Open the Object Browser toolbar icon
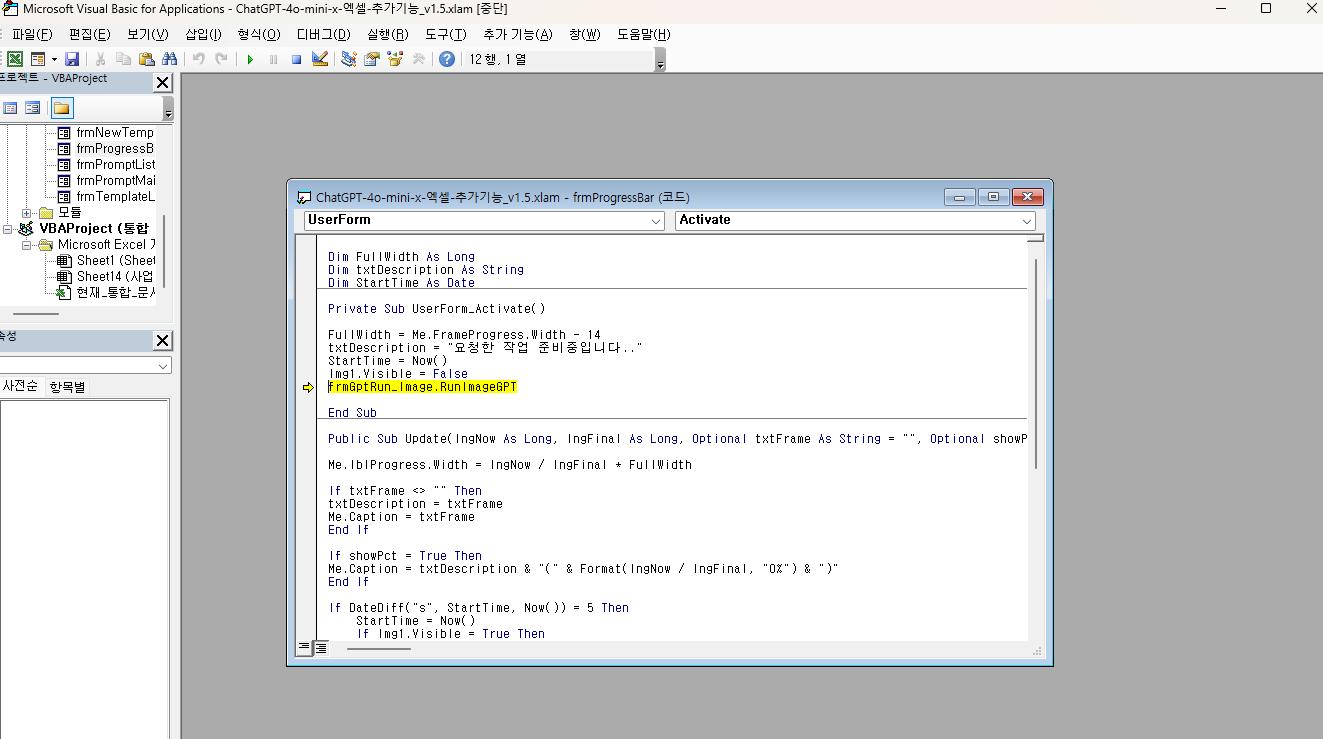Screen dimensions: 1323x739 tap(395, 60)
